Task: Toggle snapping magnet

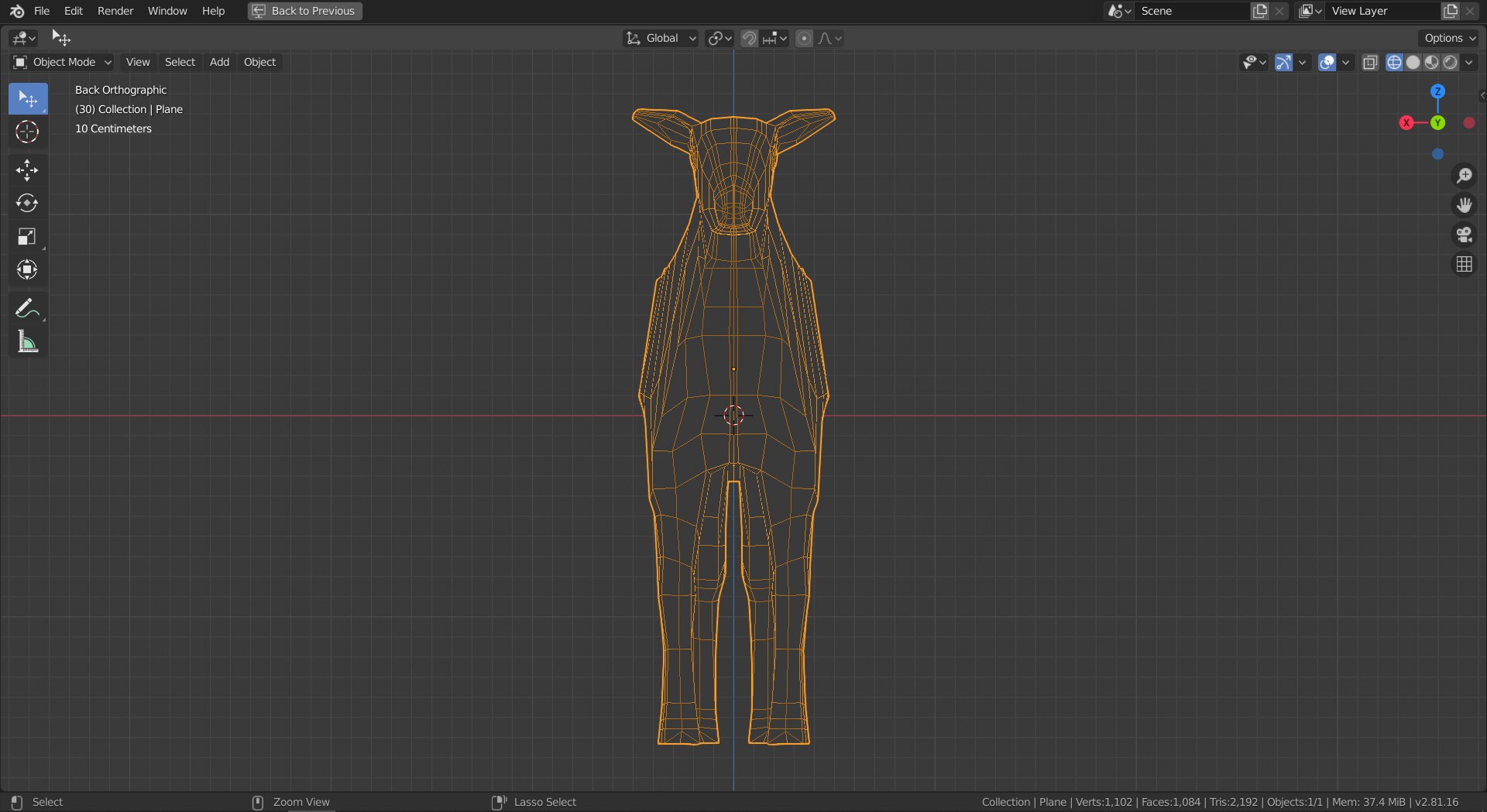Action: (749, 38)
